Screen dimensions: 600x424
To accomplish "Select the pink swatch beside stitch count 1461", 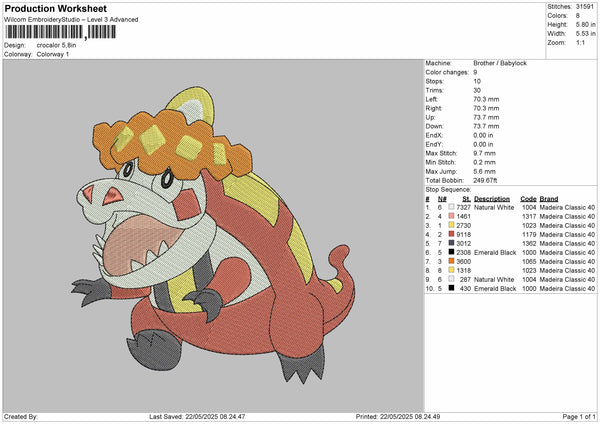I will (x=452, y=216).
